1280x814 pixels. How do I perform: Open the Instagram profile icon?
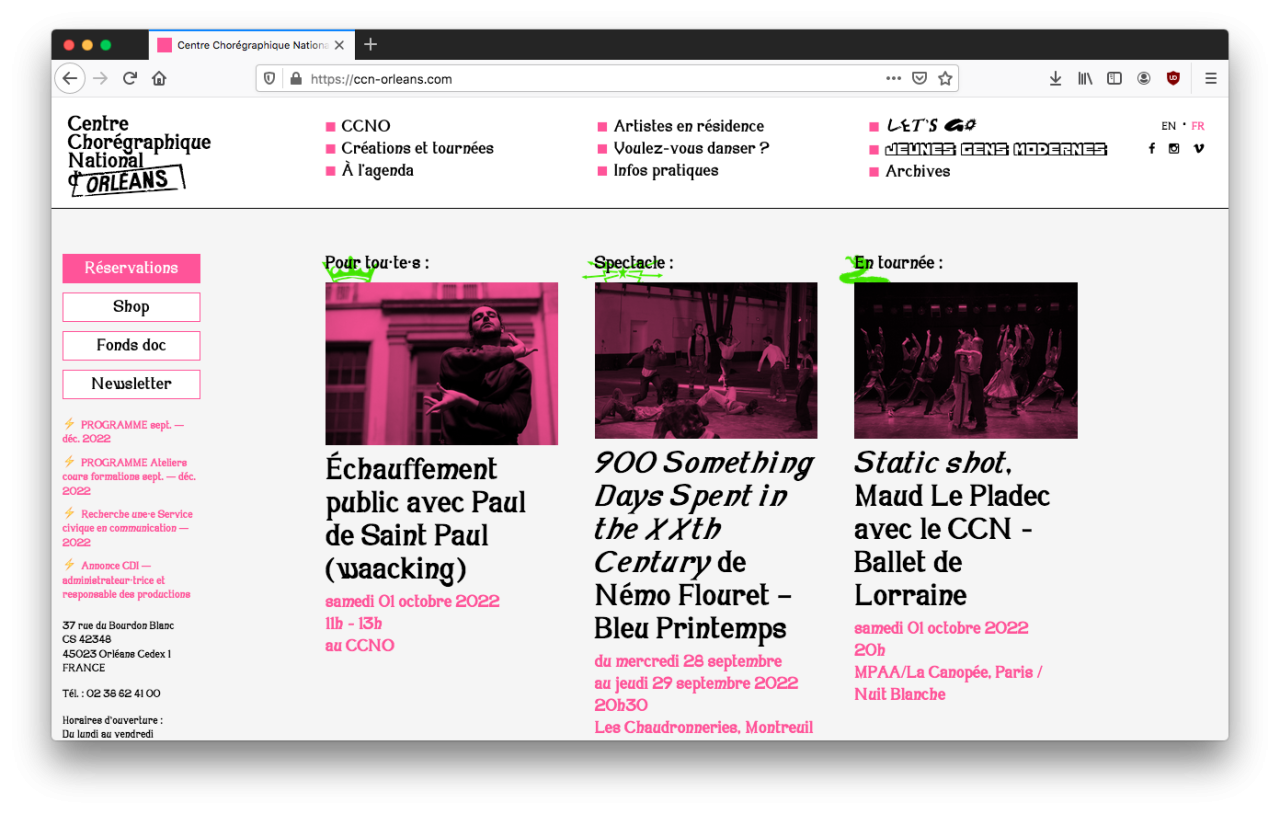[x=1174, y=148]
